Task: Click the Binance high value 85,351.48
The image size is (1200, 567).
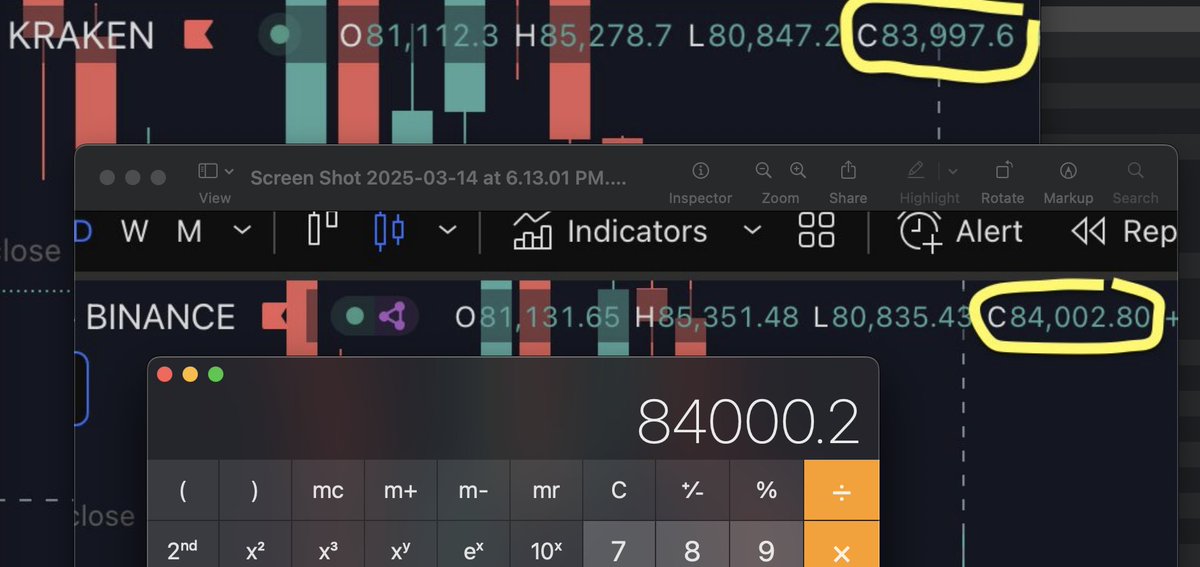Action: [x=729, y=318]
